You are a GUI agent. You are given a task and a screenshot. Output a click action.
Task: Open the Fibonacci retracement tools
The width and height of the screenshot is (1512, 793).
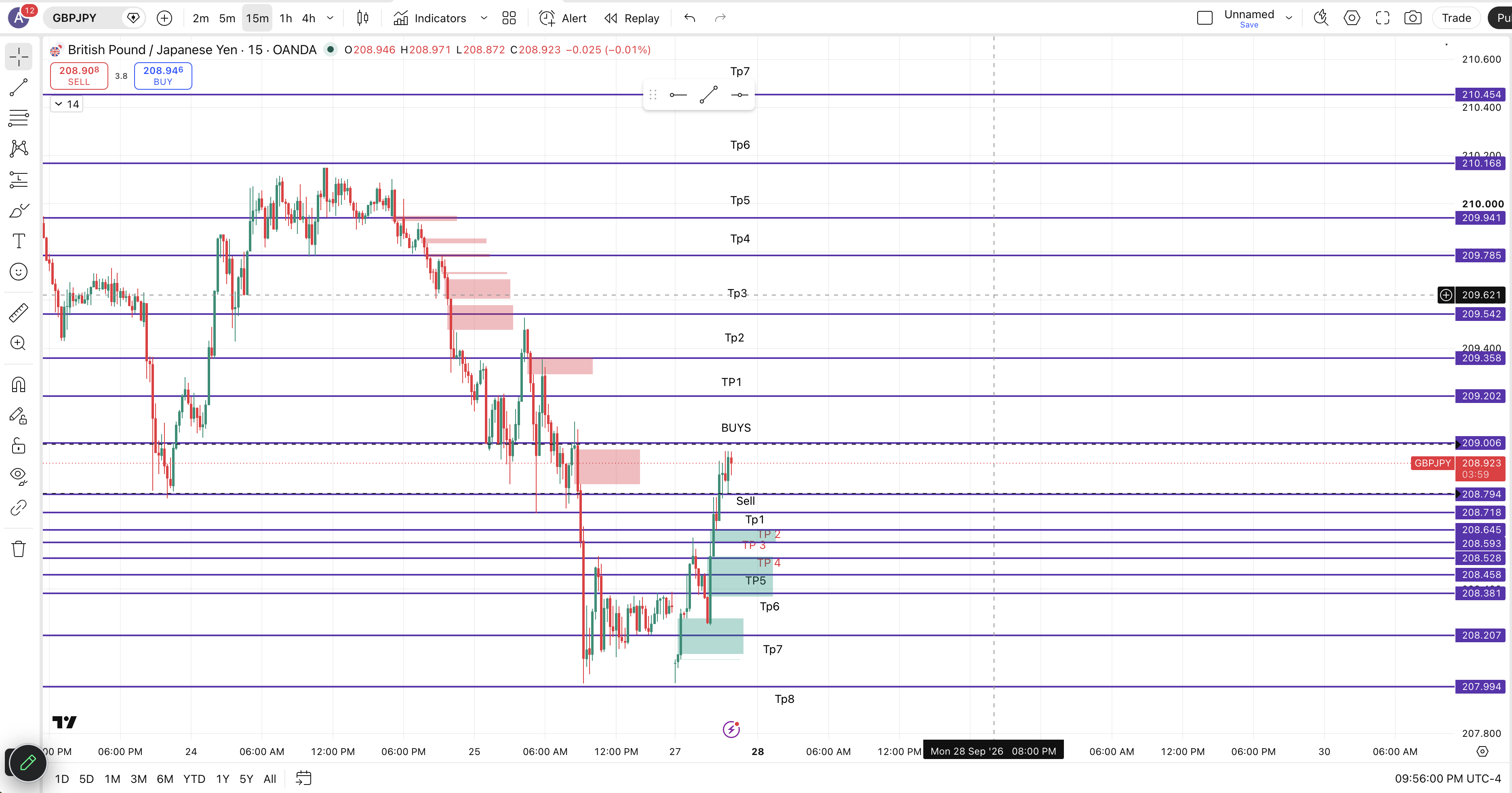19,118
